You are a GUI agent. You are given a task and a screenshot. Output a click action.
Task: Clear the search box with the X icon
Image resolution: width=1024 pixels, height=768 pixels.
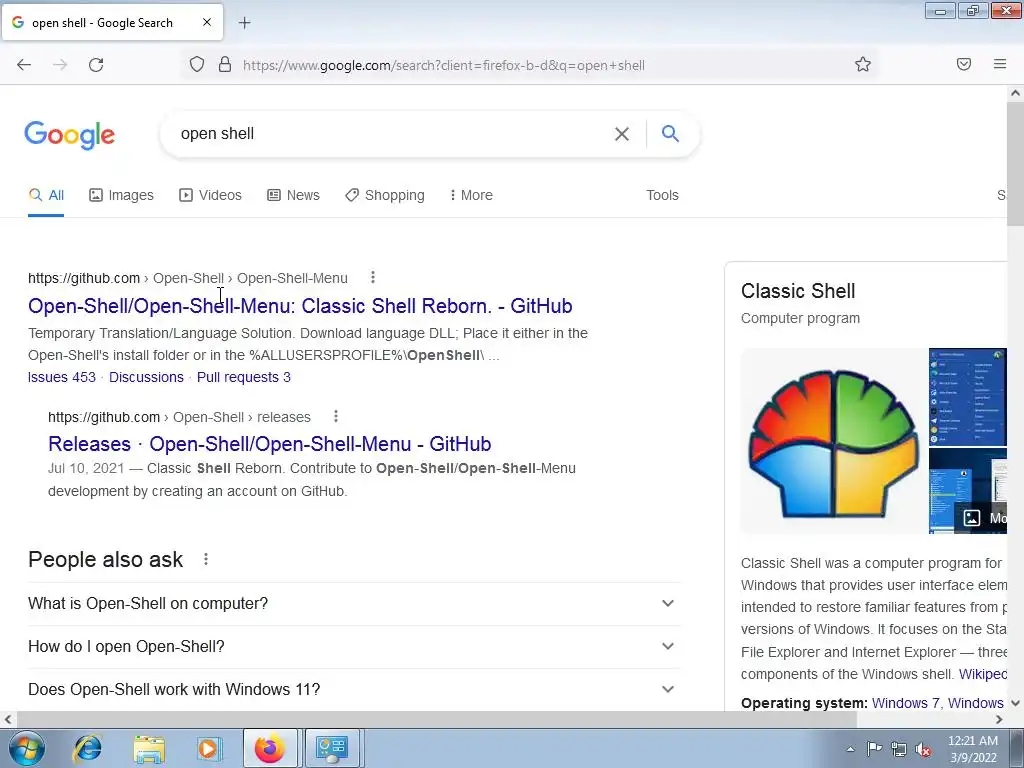622,134
